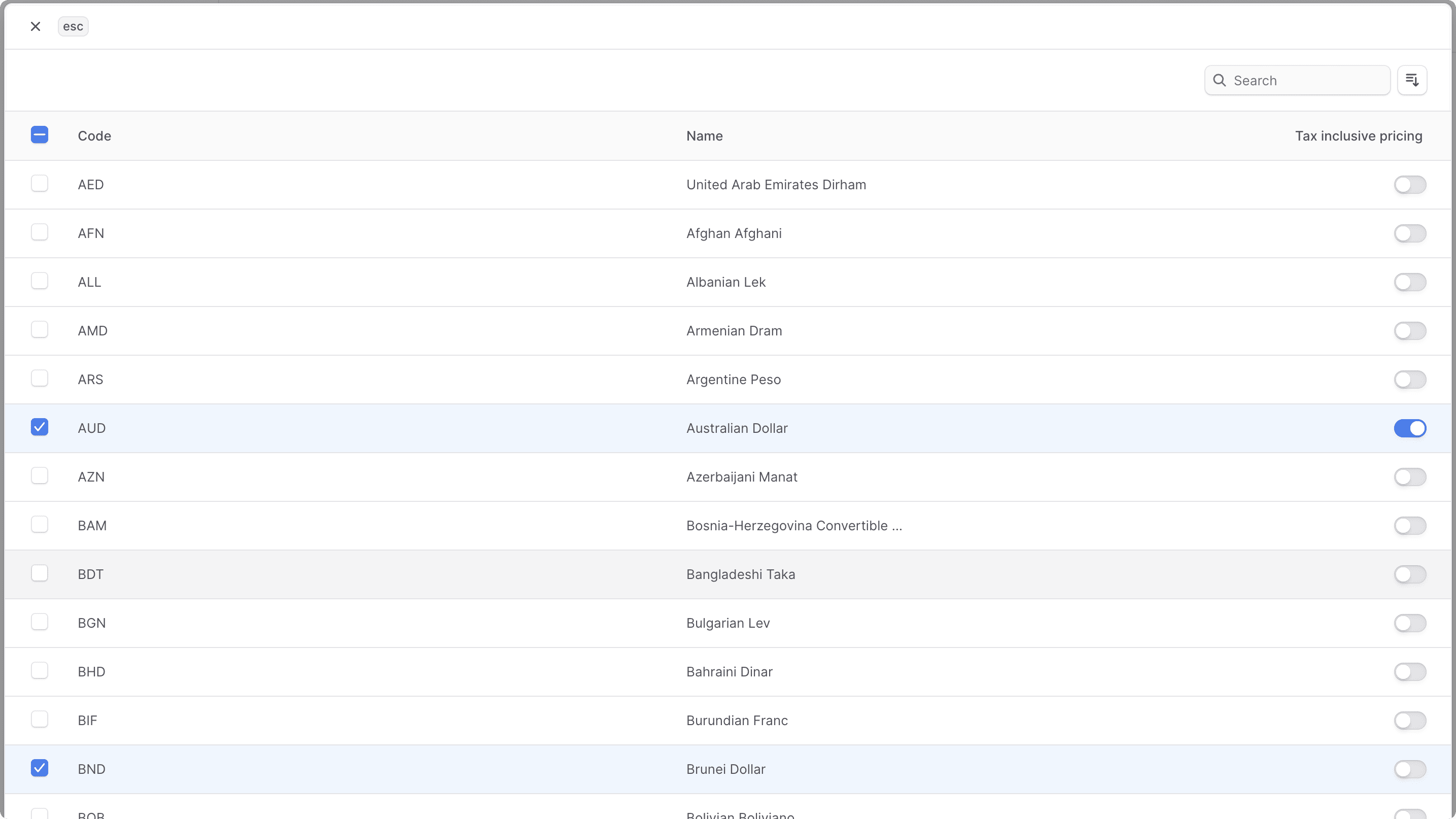Check the AED currency checkbox

pyautogui.click(x=40, y=184)
